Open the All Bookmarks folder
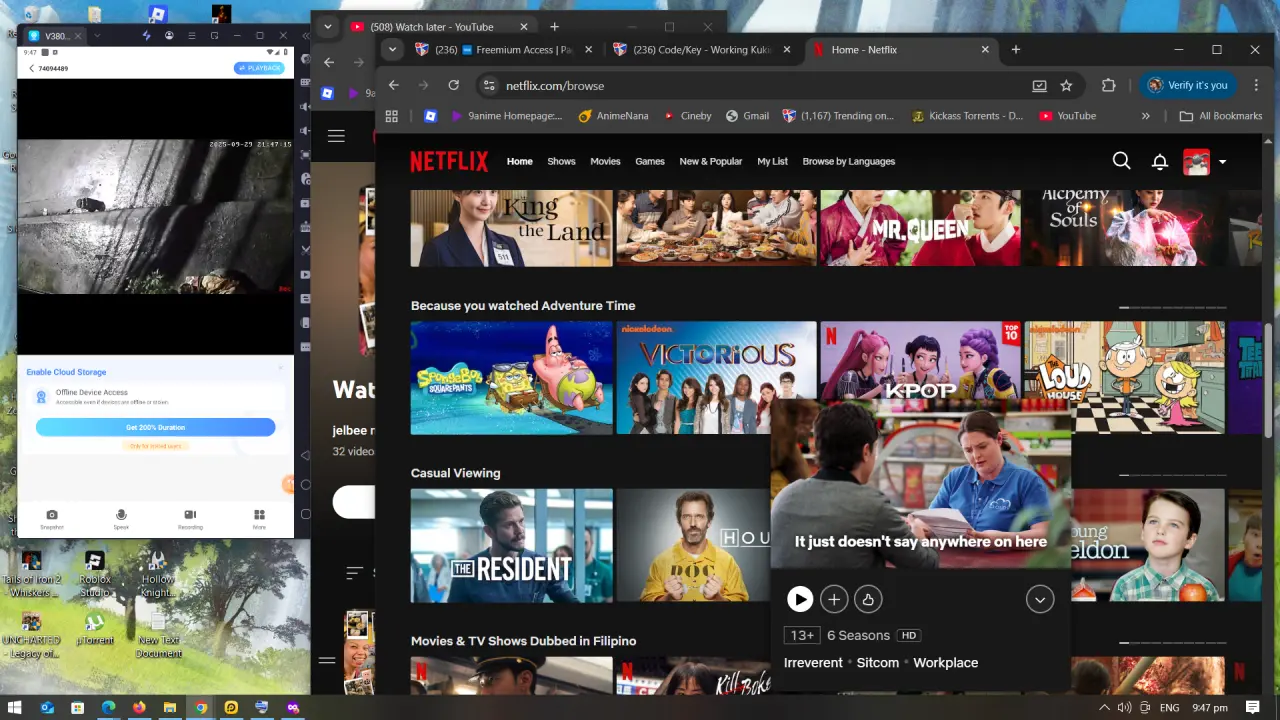 tap(1220, 116)
